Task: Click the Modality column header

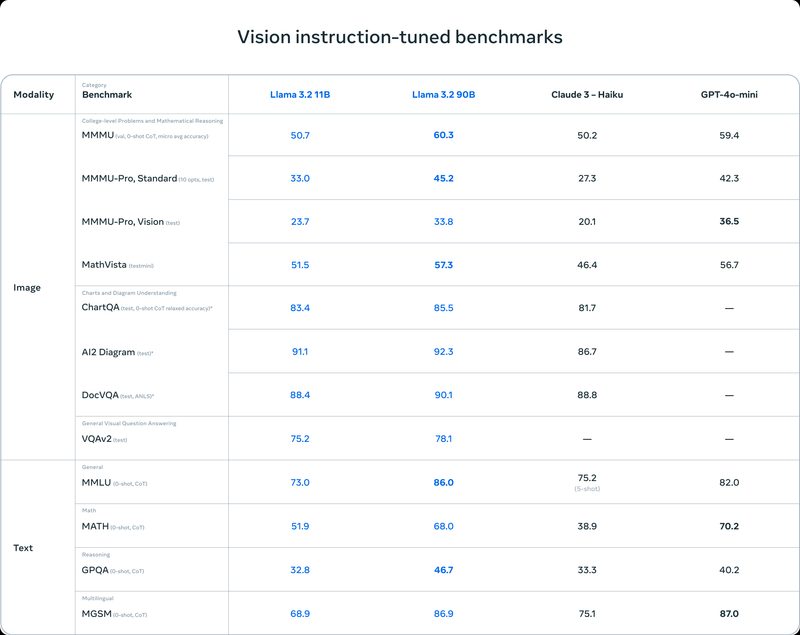Action: (33, 95)
